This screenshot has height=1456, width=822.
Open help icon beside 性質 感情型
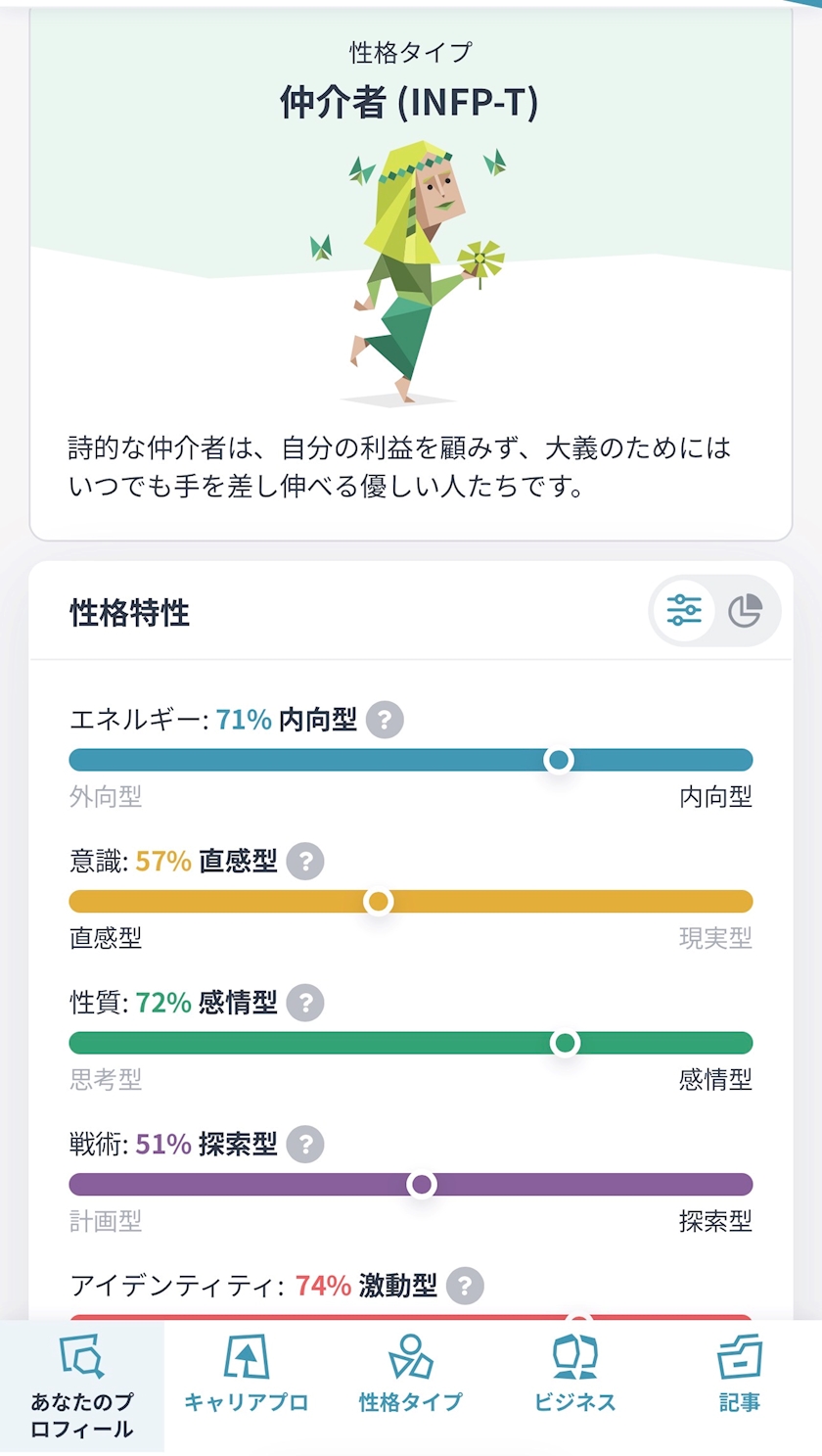click(x=305, y=1003)
